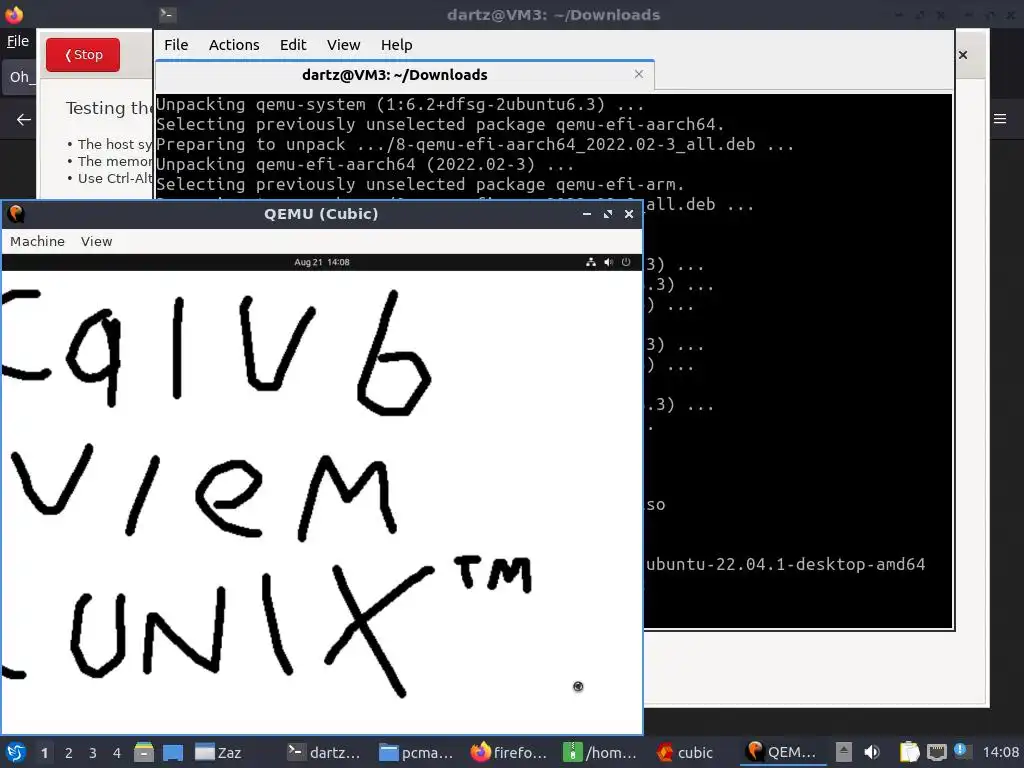Image resolution: width=1024 pixels, height=768 pixels.
Task: Maximize the QEMU (Cubic) window
Action: pos(608,214)
